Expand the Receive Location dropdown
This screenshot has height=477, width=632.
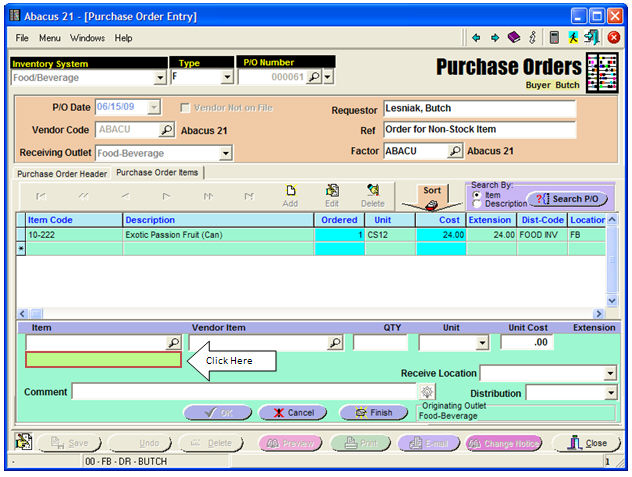pos(610,373)
